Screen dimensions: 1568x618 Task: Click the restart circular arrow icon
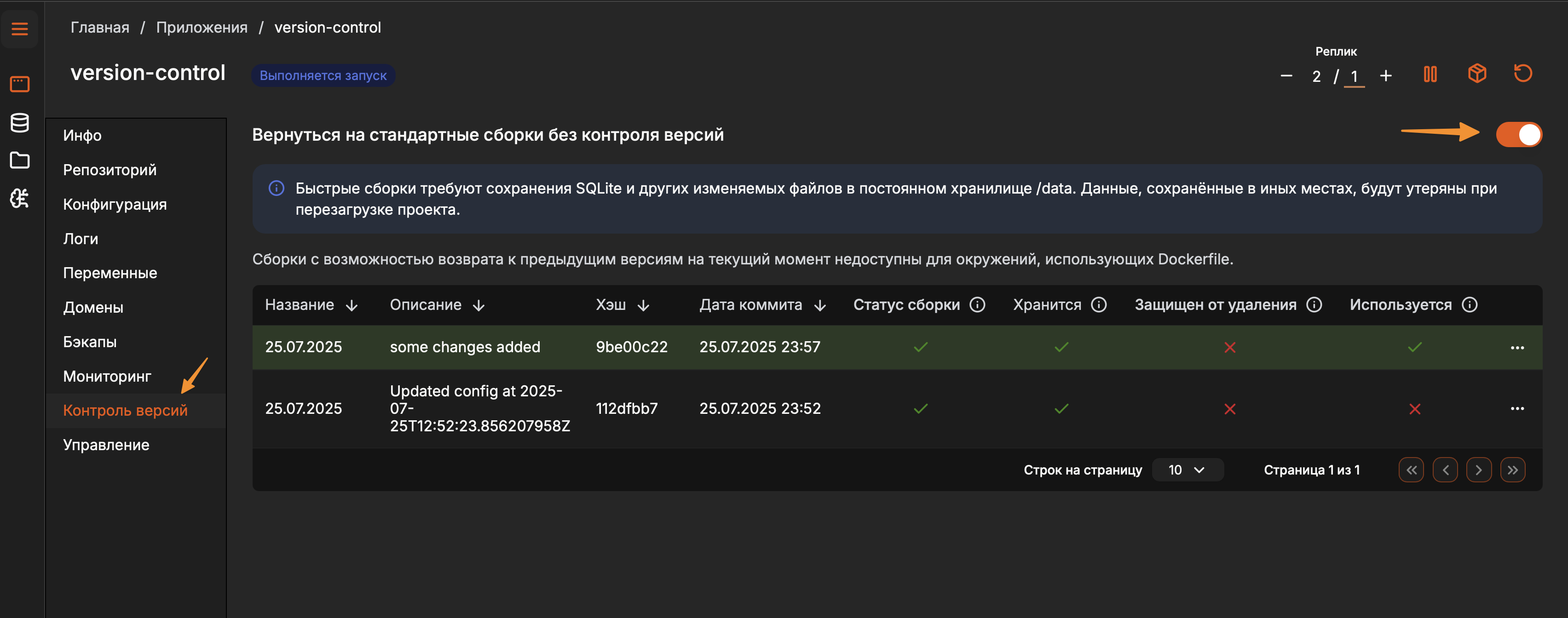[x=1523, y=74]
